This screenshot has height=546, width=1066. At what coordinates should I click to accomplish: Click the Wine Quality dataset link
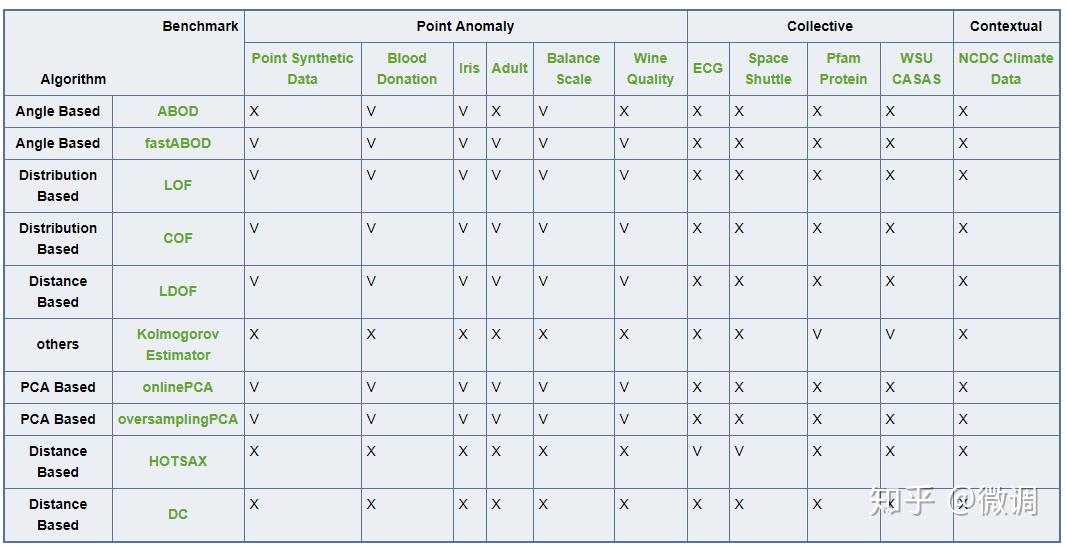click(650, 68)
